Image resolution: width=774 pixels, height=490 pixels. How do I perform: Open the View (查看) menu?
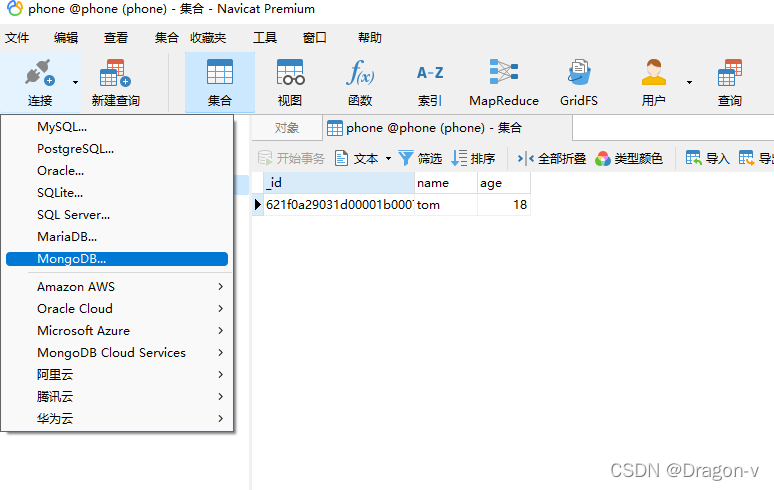point(116,38)
